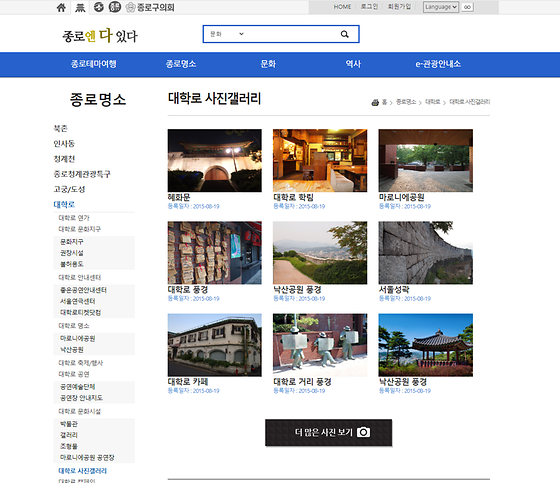This screenshot has width=560, height=483.
Task: Open 대학로 안내센터 submenu item
Action: [x=80, y=277]
